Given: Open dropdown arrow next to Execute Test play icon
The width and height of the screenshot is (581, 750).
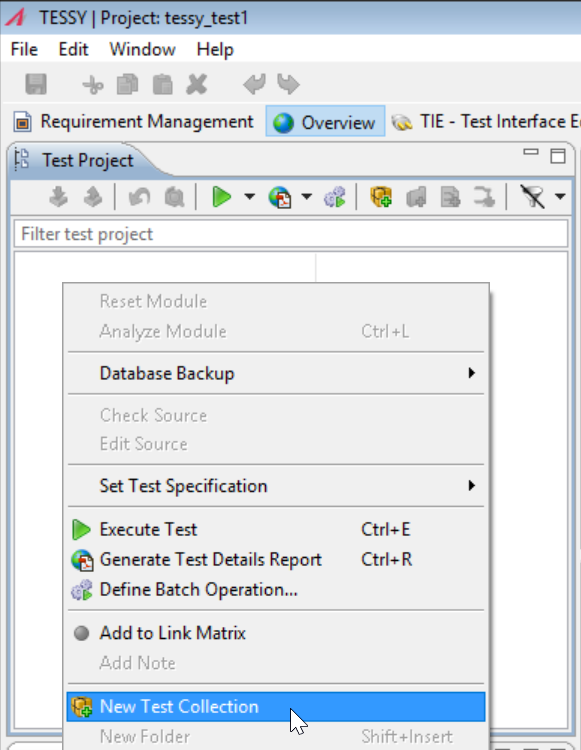Looking at the screenshot, I should click(250, 197).
